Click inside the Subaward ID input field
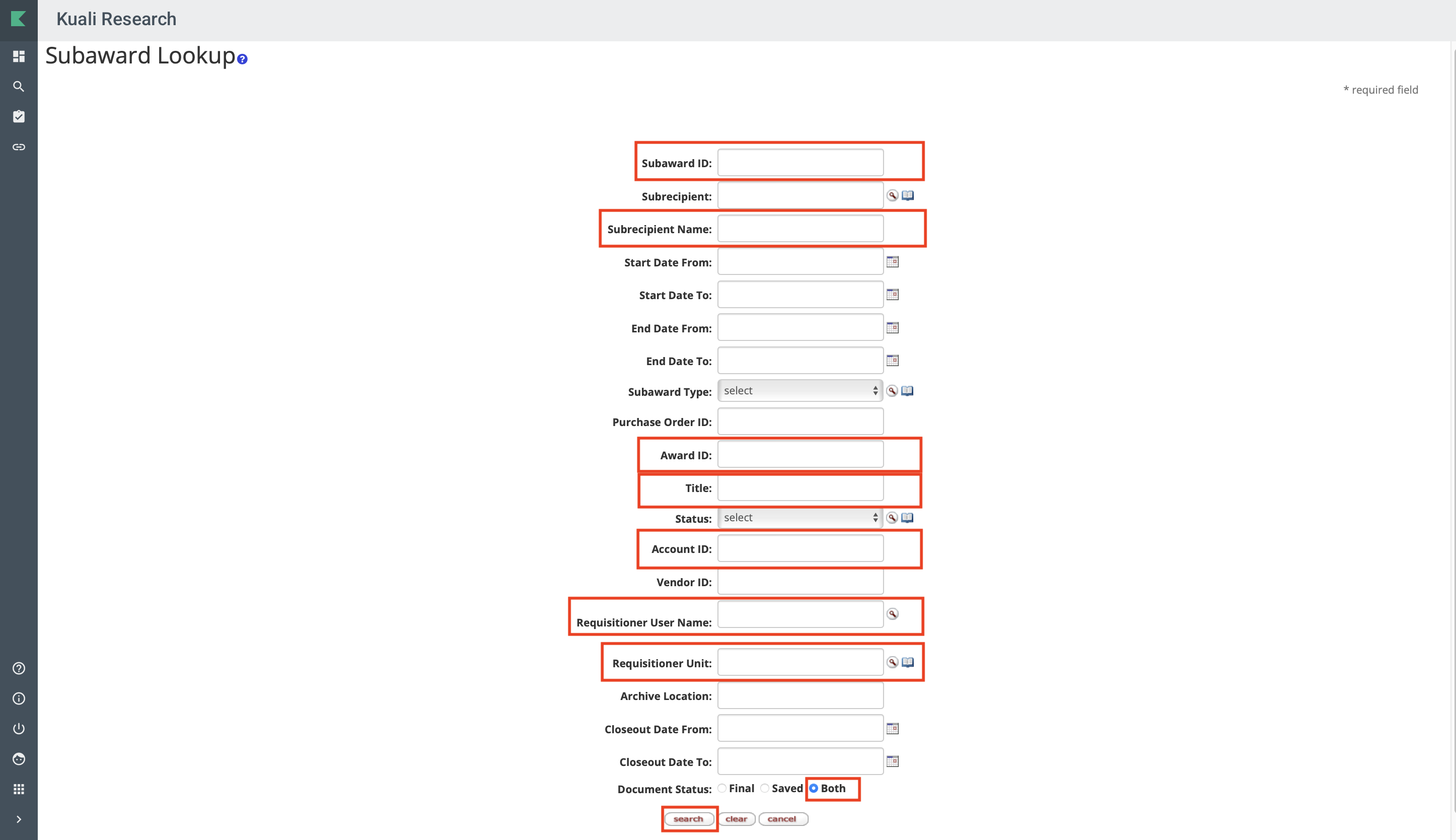 [x=800, y=162]
